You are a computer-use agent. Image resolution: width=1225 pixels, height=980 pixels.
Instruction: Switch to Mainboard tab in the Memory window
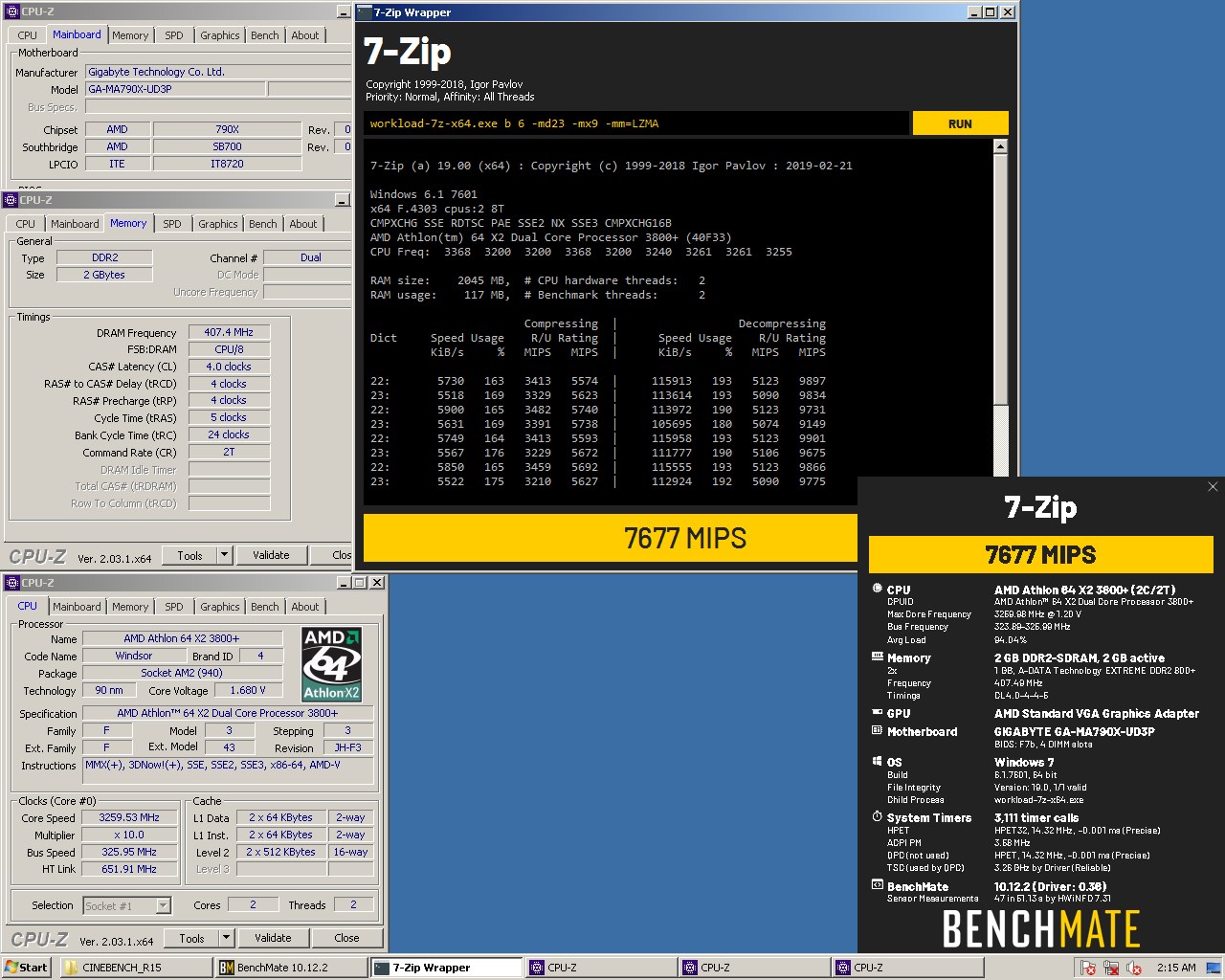point(75,224)
